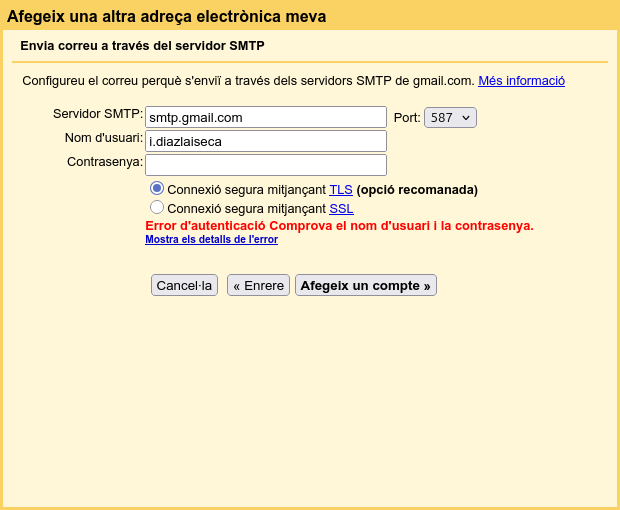Click the Servidor SMTP input field
620x510 pixels.
click(265, 117)
